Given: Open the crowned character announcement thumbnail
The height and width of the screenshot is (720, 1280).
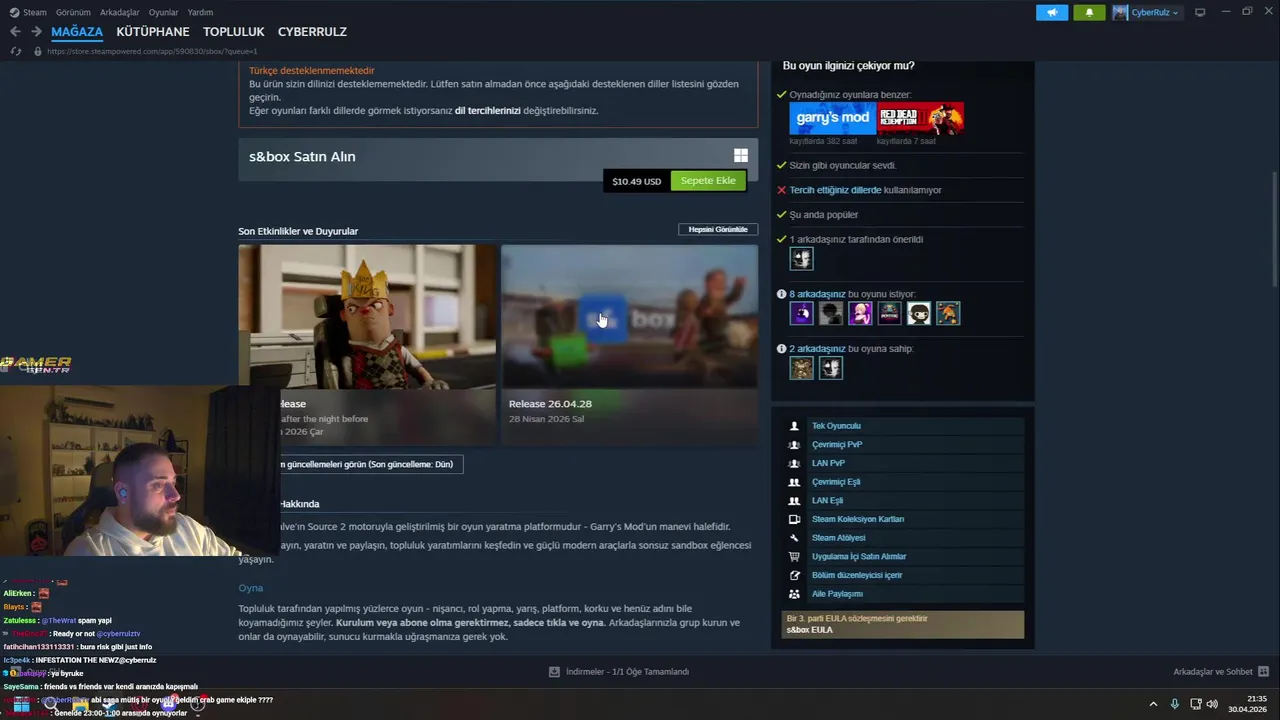Looking at the screenshot, I should [367, 317].
